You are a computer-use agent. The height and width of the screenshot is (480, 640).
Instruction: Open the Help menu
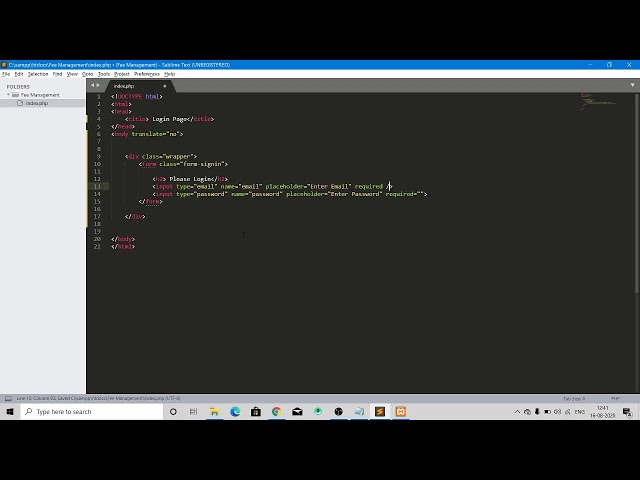(x=169, y=74)
